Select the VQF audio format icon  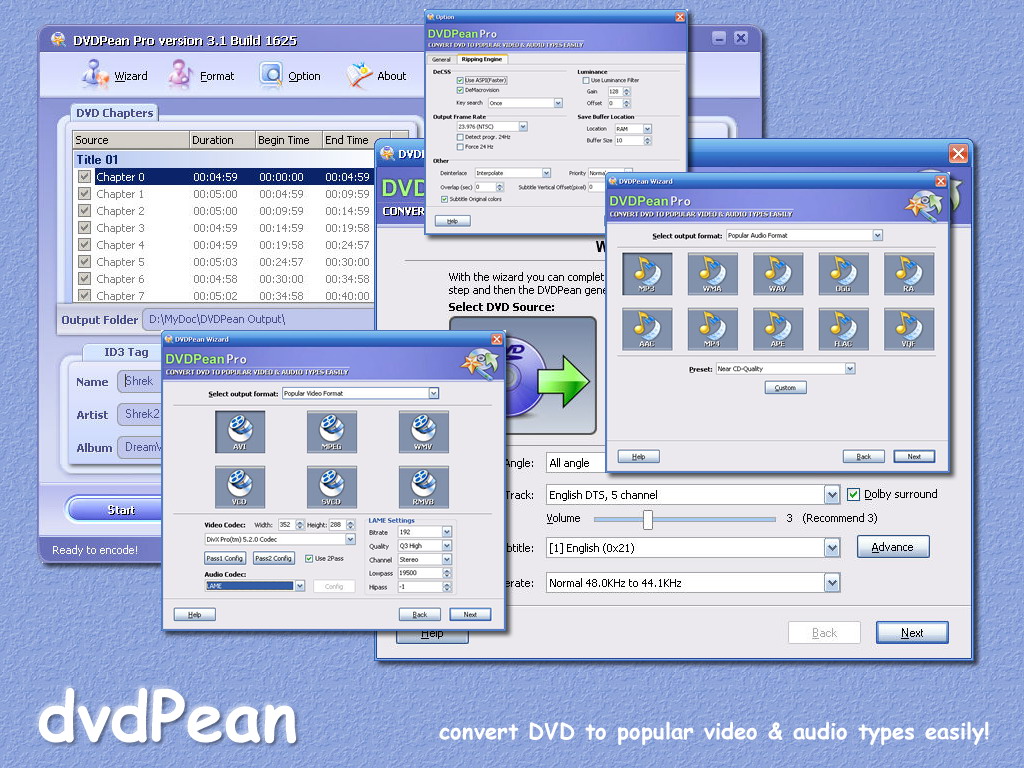909,329
